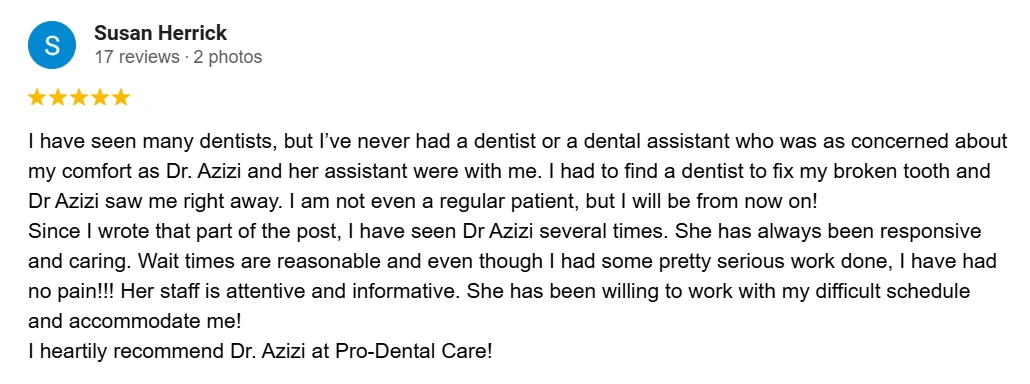Click the line starting 'Since I wrote that part'
The image size is (1030, 384).
pos(504,232)
